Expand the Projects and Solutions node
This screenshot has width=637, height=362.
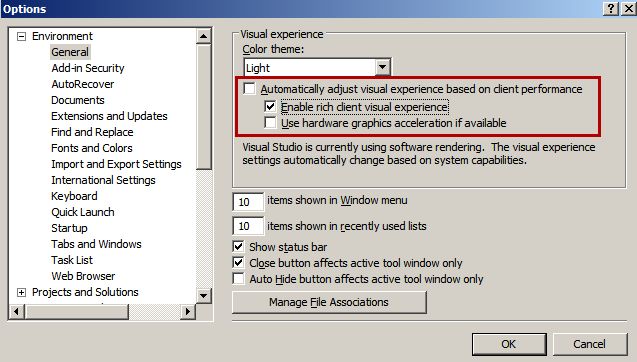[22, 293]
